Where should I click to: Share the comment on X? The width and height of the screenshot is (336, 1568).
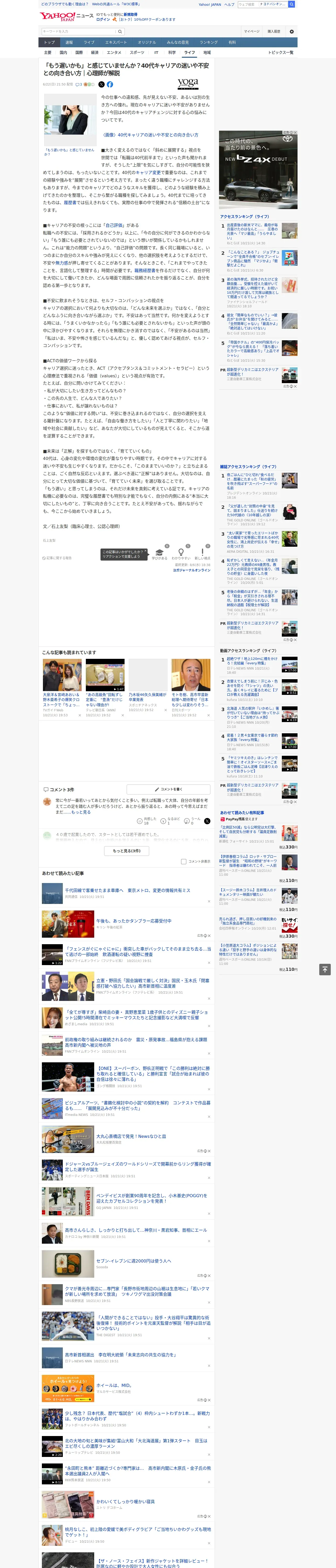[207, 821]
